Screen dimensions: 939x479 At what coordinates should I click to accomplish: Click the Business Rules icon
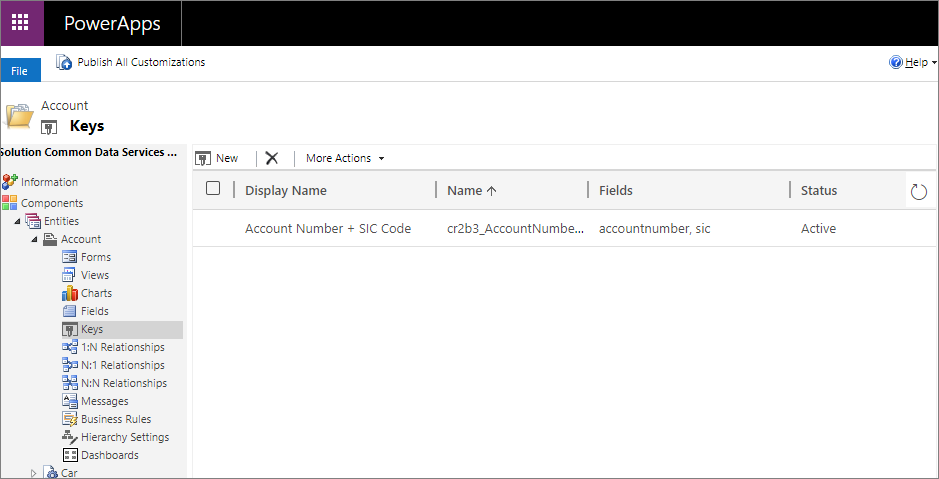[70, 419]
